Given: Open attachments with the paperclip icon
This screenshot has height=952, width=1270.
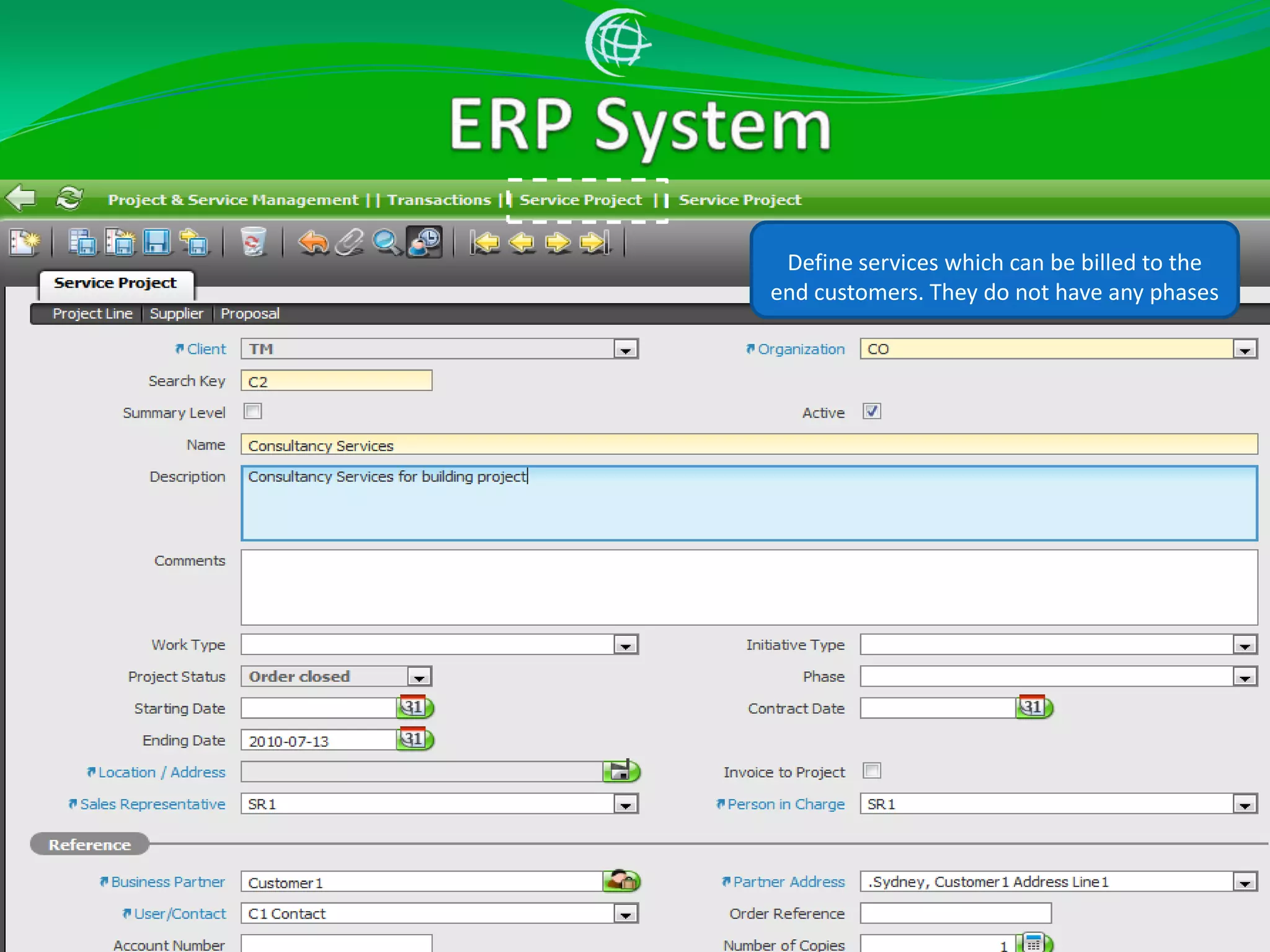Looking at the screenshot, I should point(350,242).
